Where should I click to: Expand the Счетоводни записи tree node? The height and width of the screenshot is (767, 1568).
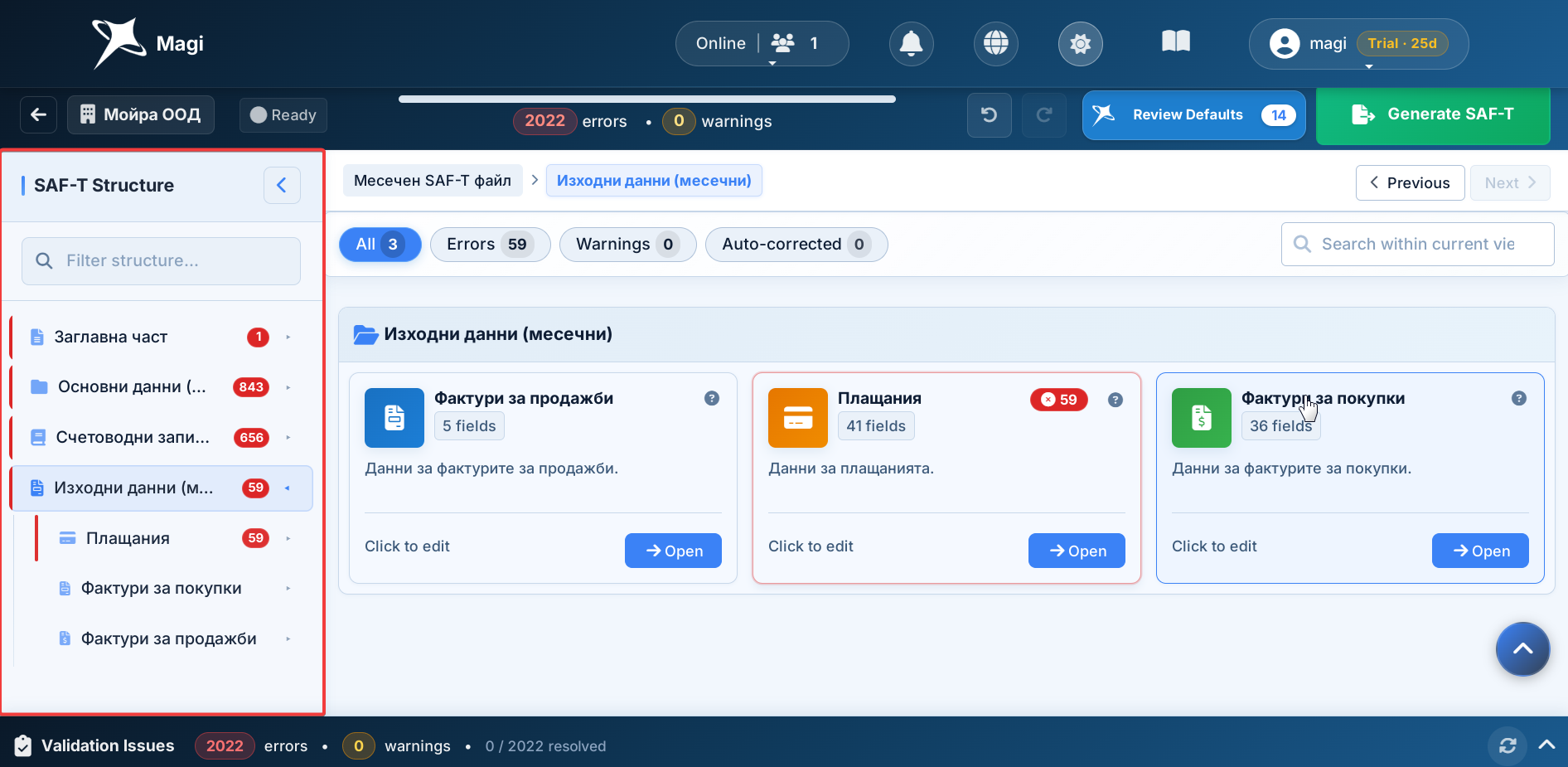tap(288, 437)
